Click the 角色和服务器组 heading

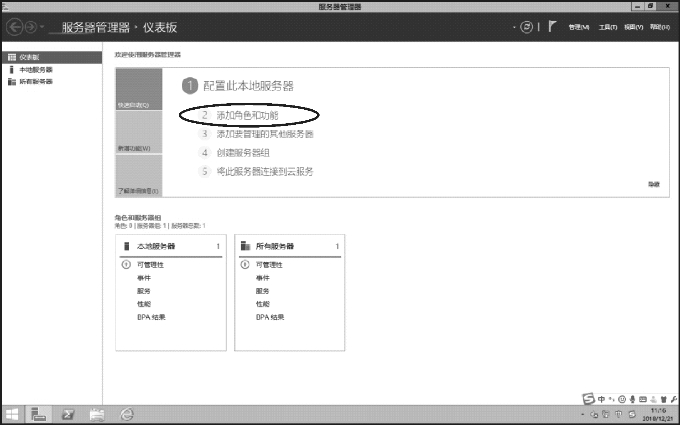coord(138,218)
